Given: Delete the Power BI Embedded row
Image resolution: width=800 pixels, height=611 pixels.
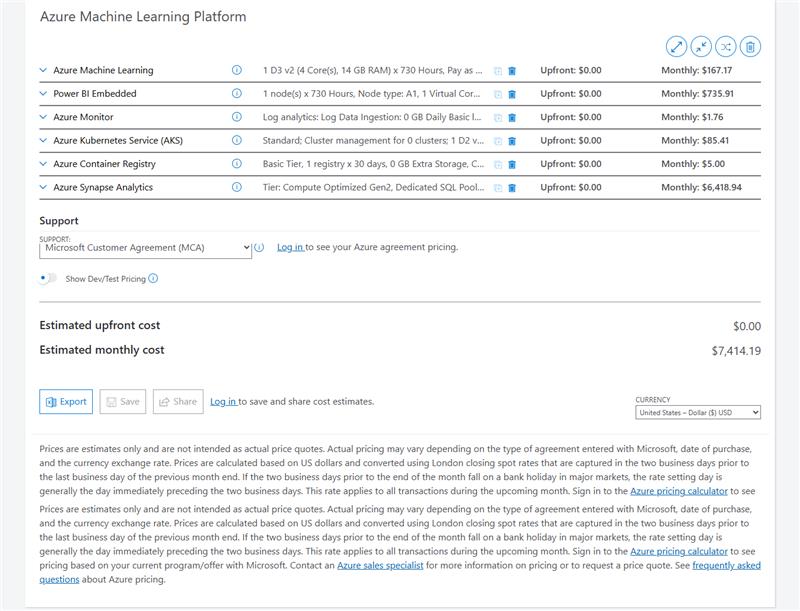Looking at the screenshot, I should (512, 94).
